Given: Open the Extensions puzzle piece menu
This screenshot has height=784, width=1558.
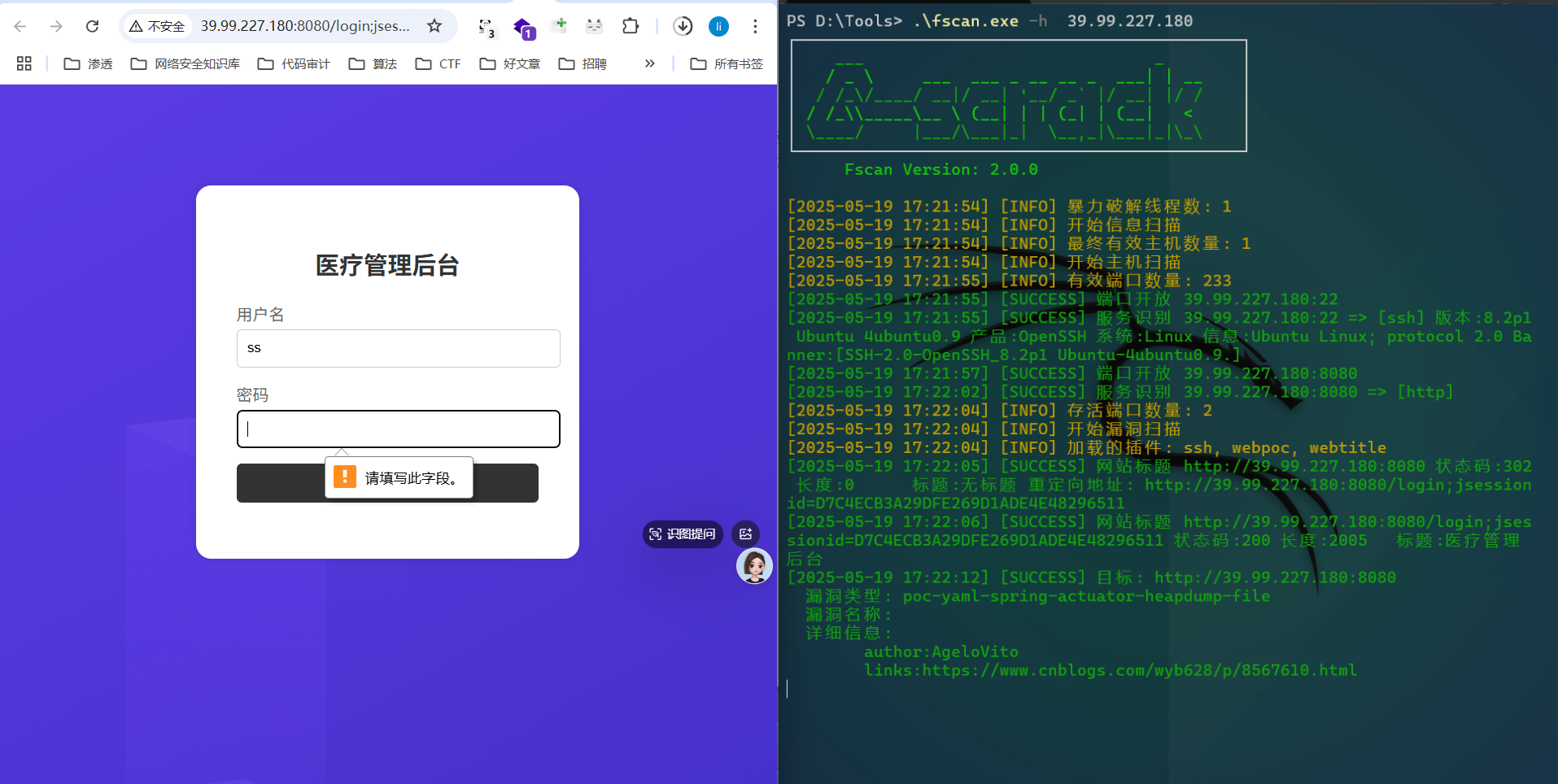Looking at the screenshot, I should click(631, 26).
